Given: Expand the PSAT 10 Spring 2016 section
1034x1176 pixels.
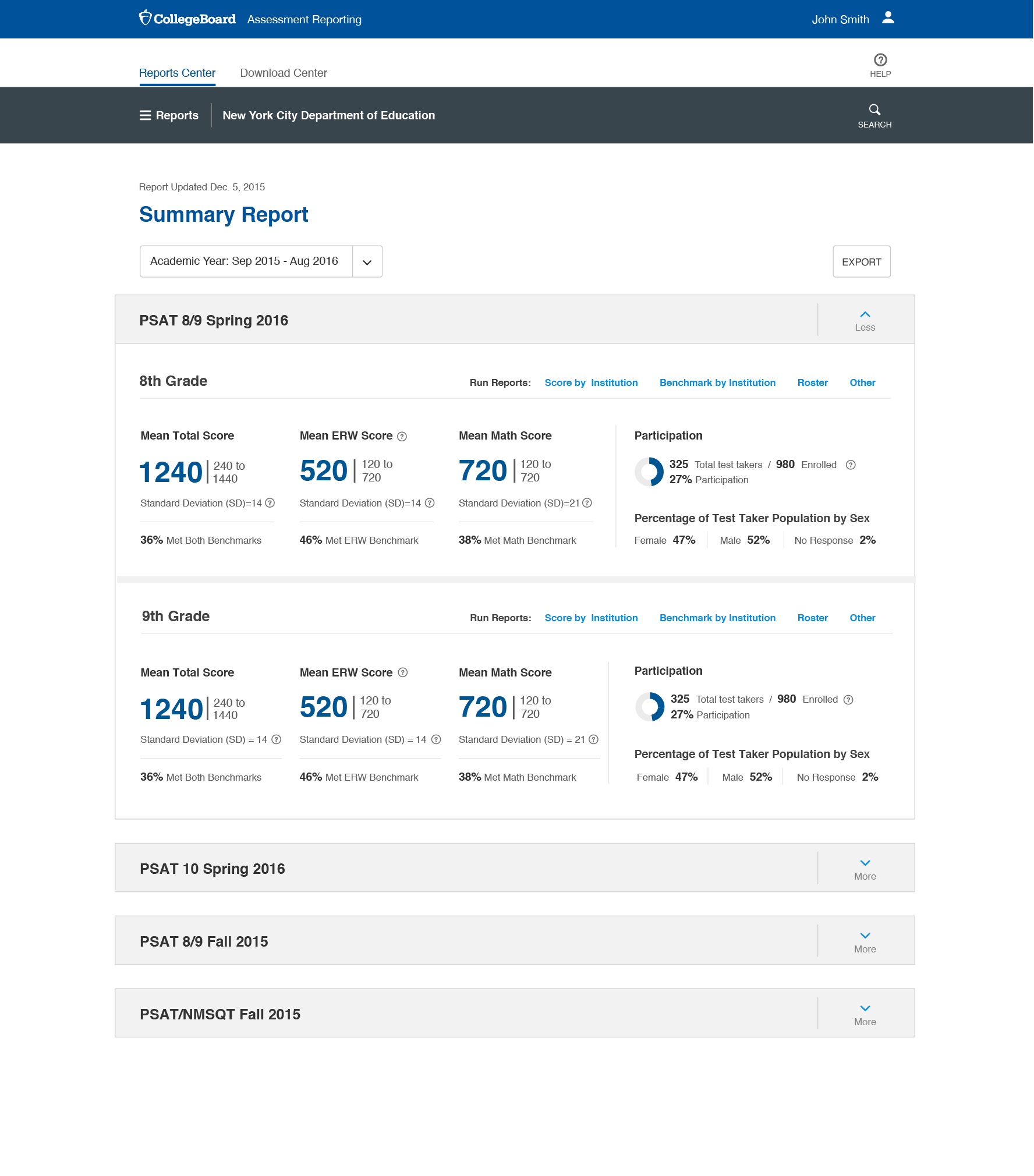Looking at the screenshot, I should point(865,867).
